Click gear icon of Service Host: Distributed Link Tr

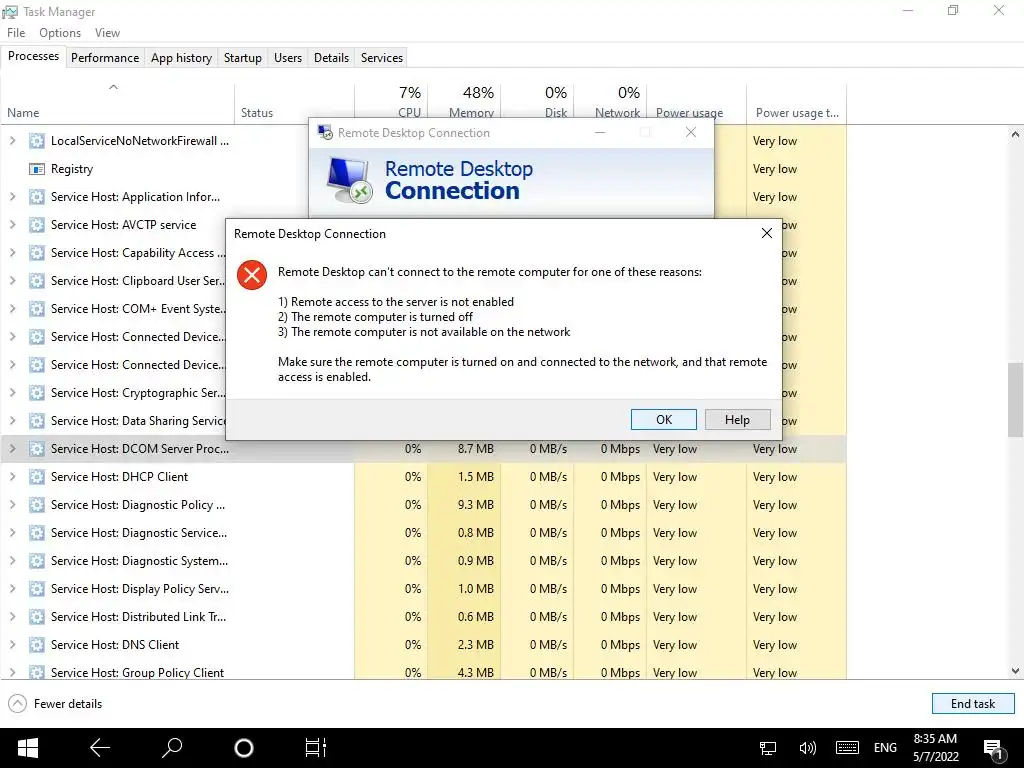click(x=37, y=616)
